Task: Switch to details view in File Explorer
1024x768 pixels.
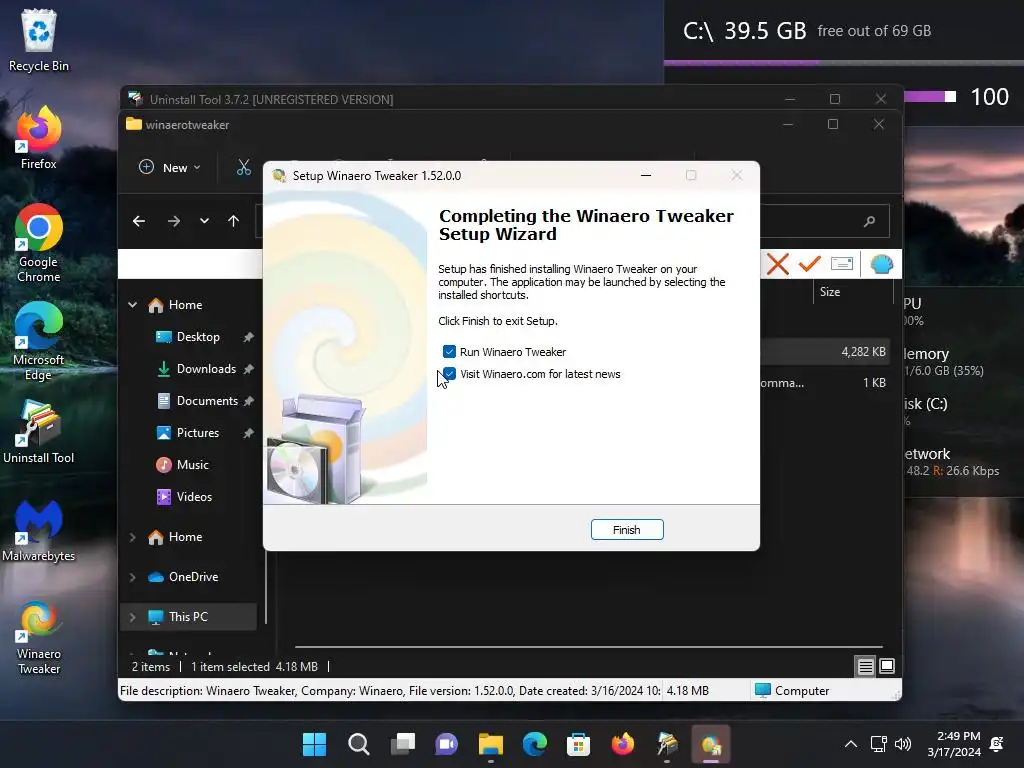Action: [x=865, y=666]
